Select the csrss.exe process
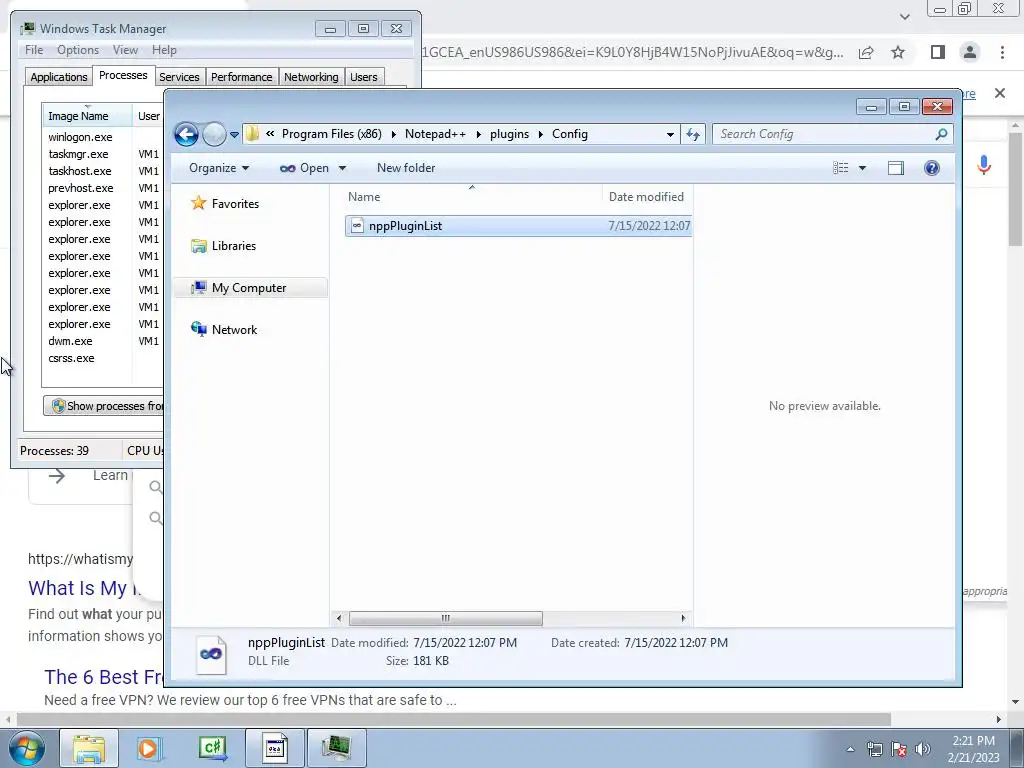 pyautogui.click(x=71, y=358)
